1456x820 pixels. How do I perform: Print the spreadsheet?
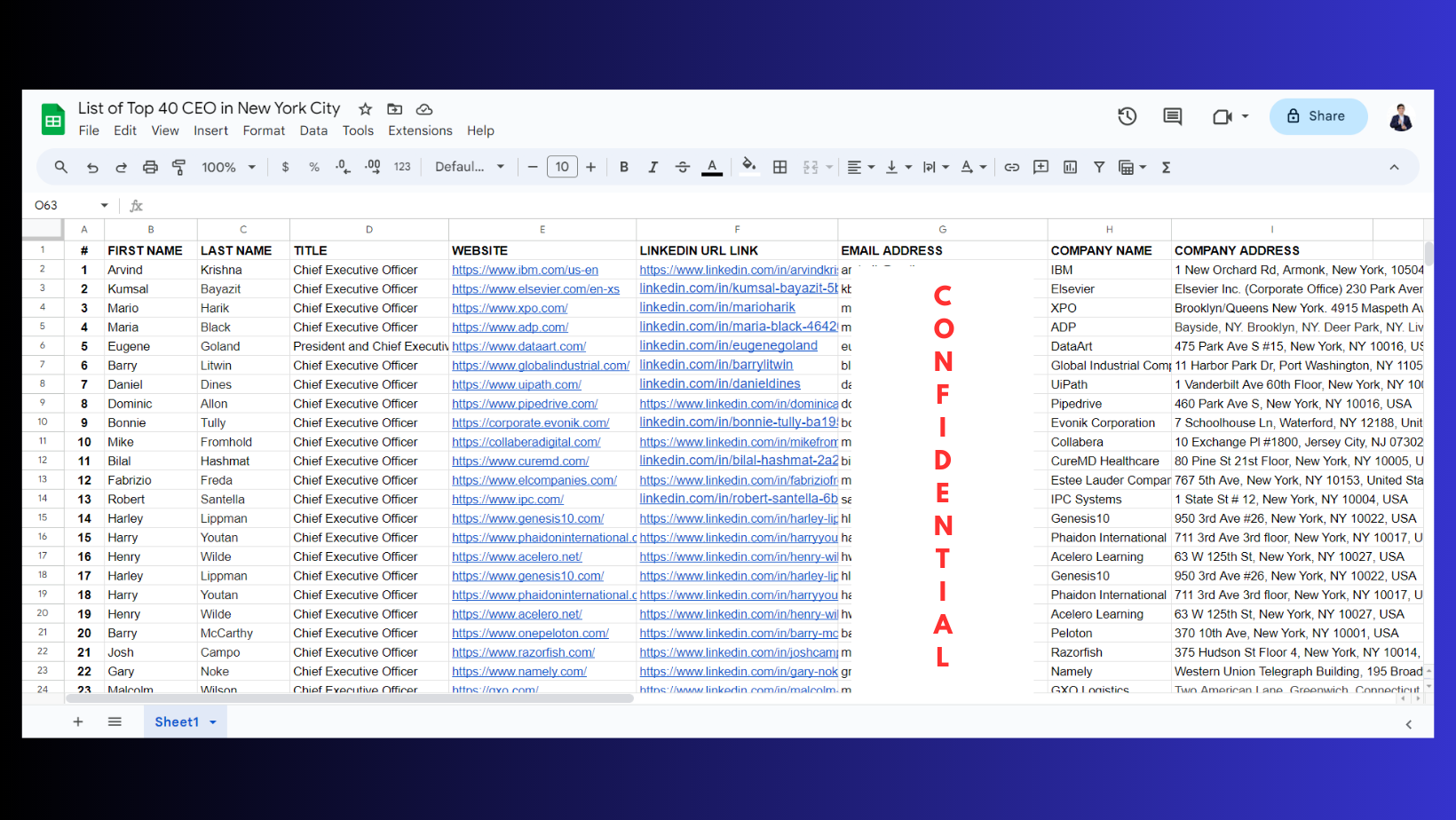point(150,167)
